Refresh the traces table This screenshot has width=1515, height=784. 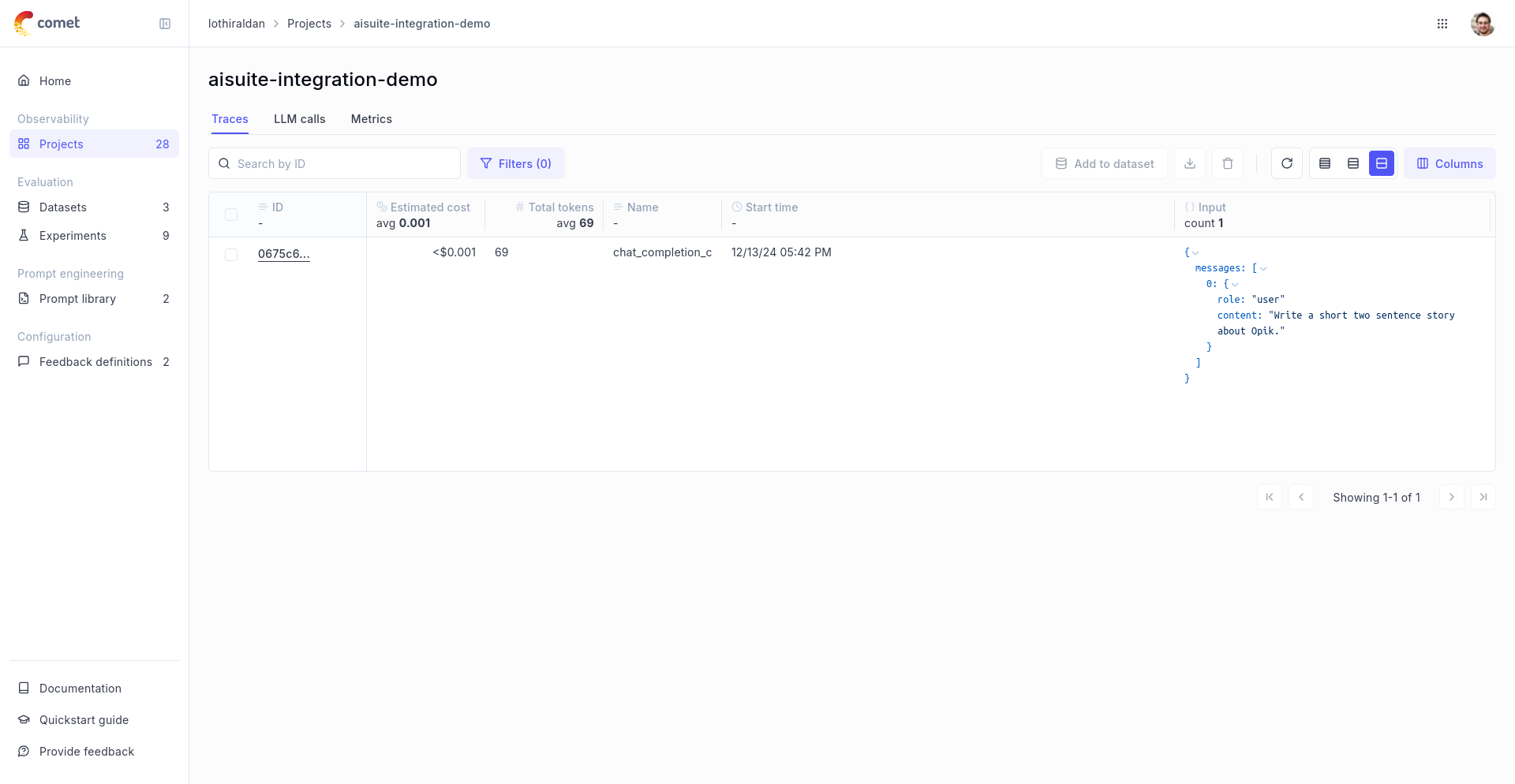pyautogui.click(x=1286, y=163)
